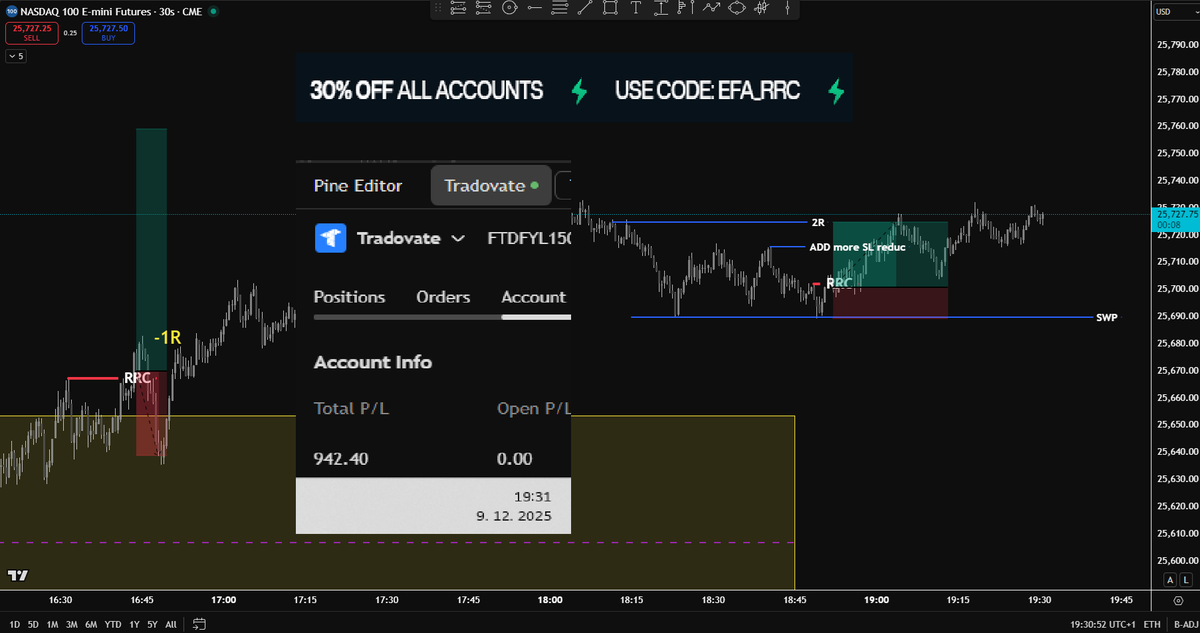This screenshot has height=633, width=1200.
Task: Click the Account Info heading
Action: pyautogui.click(x=373, y=362)
